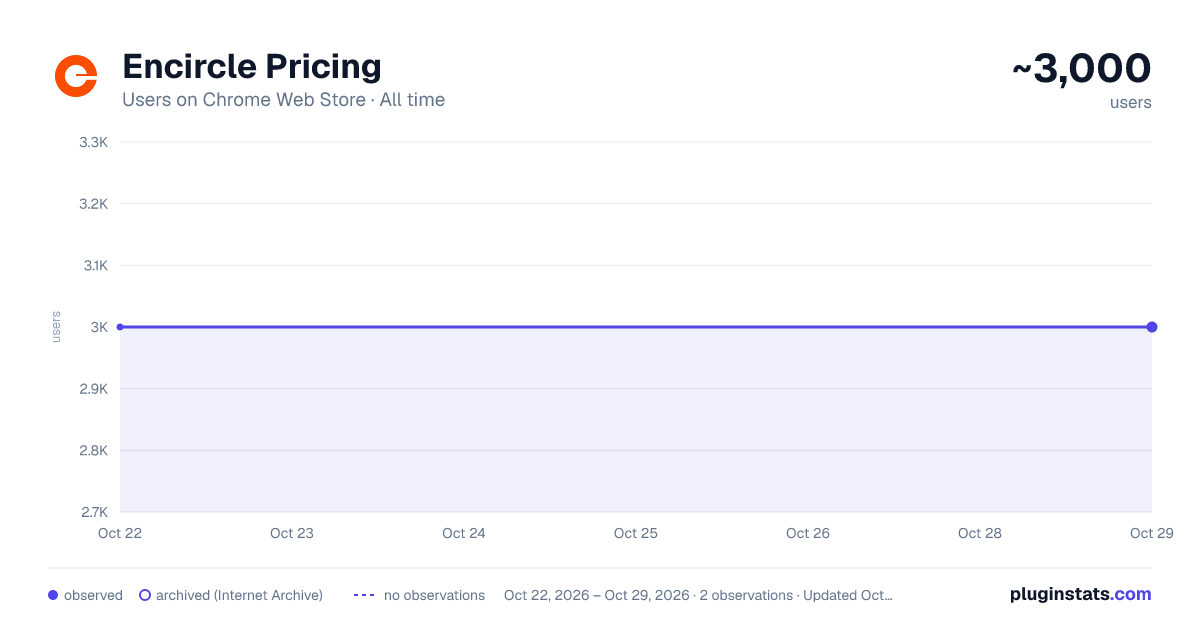The height and width of the screenshot is (630, 1200).
Task: Select the Oct 29 data point
Action: (1152, 327)
